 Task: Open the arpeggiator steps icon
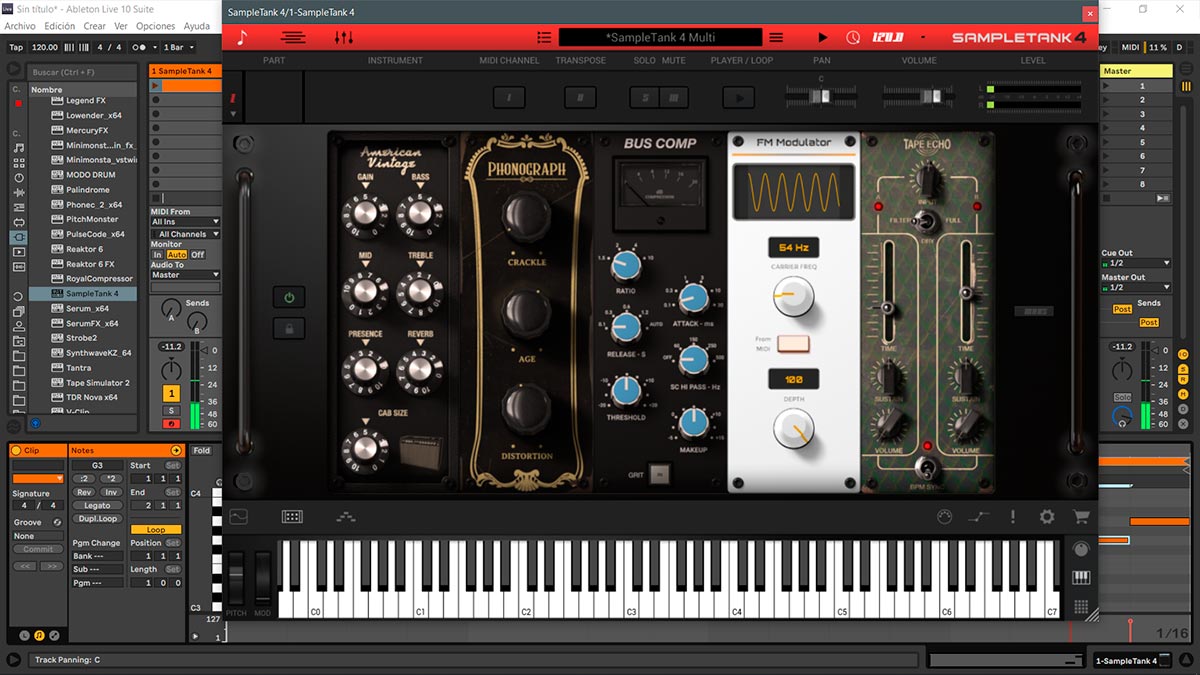coord(345,517)
